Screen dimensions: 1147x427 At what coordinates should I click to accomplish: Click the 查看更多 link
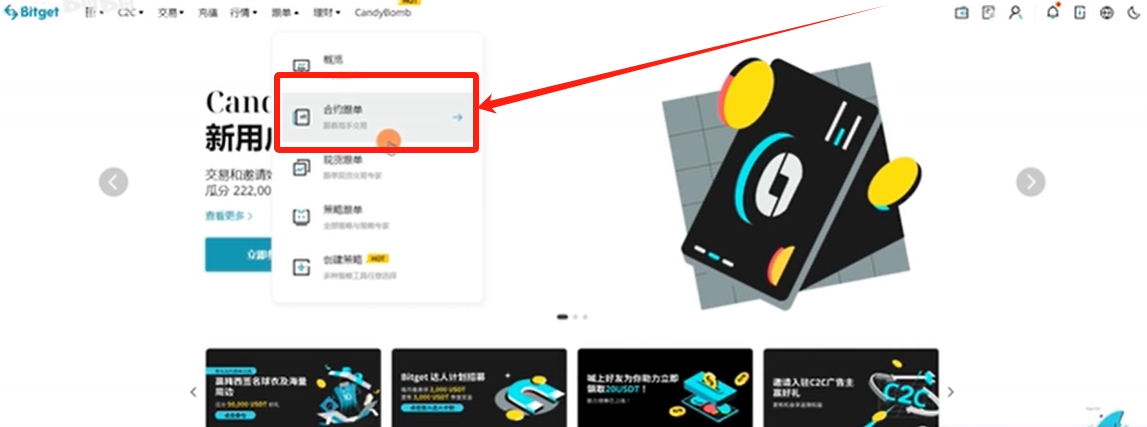[229, 216]
